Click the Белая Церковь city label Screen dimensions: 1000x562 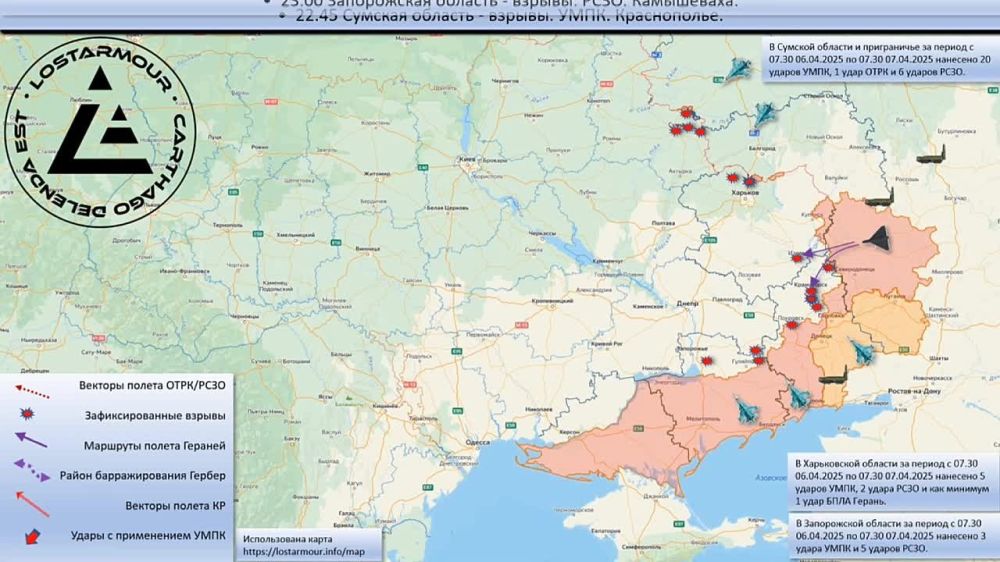pyautogui.click(x=446, y=208)
